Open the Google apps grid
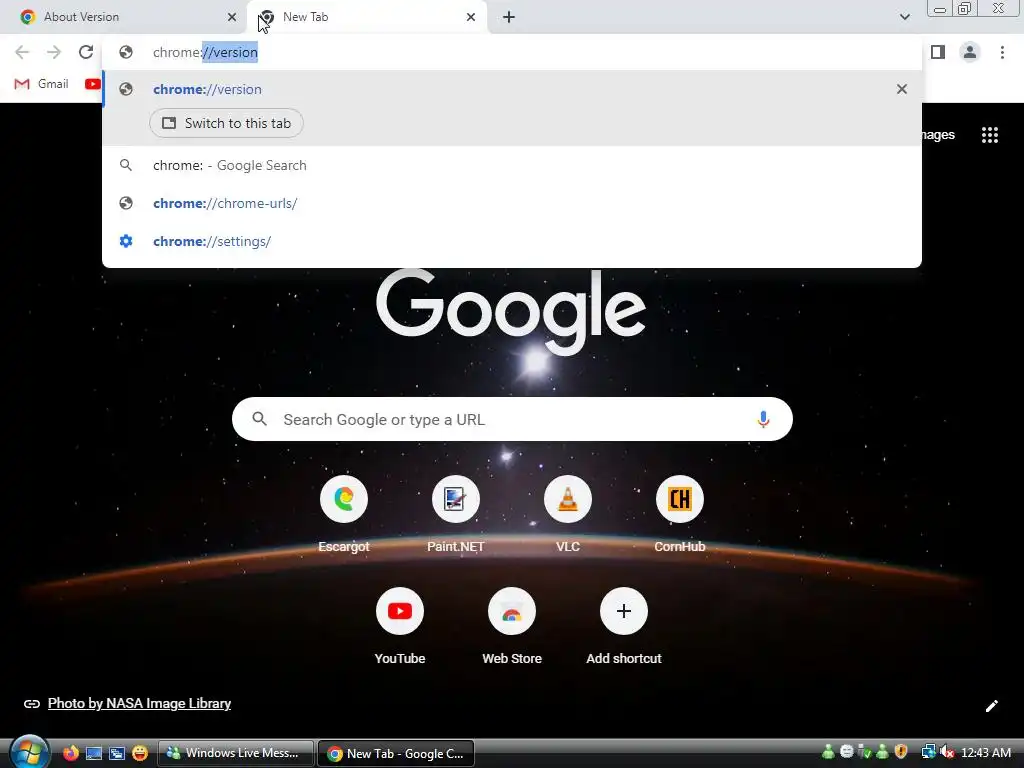The width and height of the screenshot is (1024, 768). coord(990,135)
